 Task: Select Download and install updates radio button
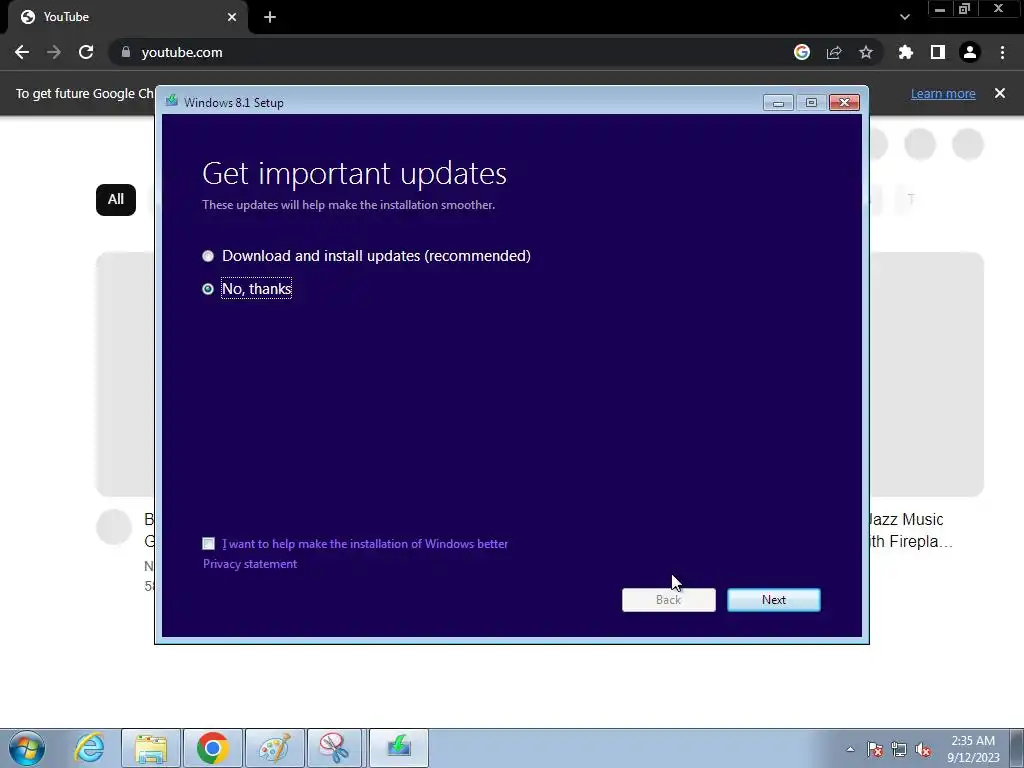[208, 256]
